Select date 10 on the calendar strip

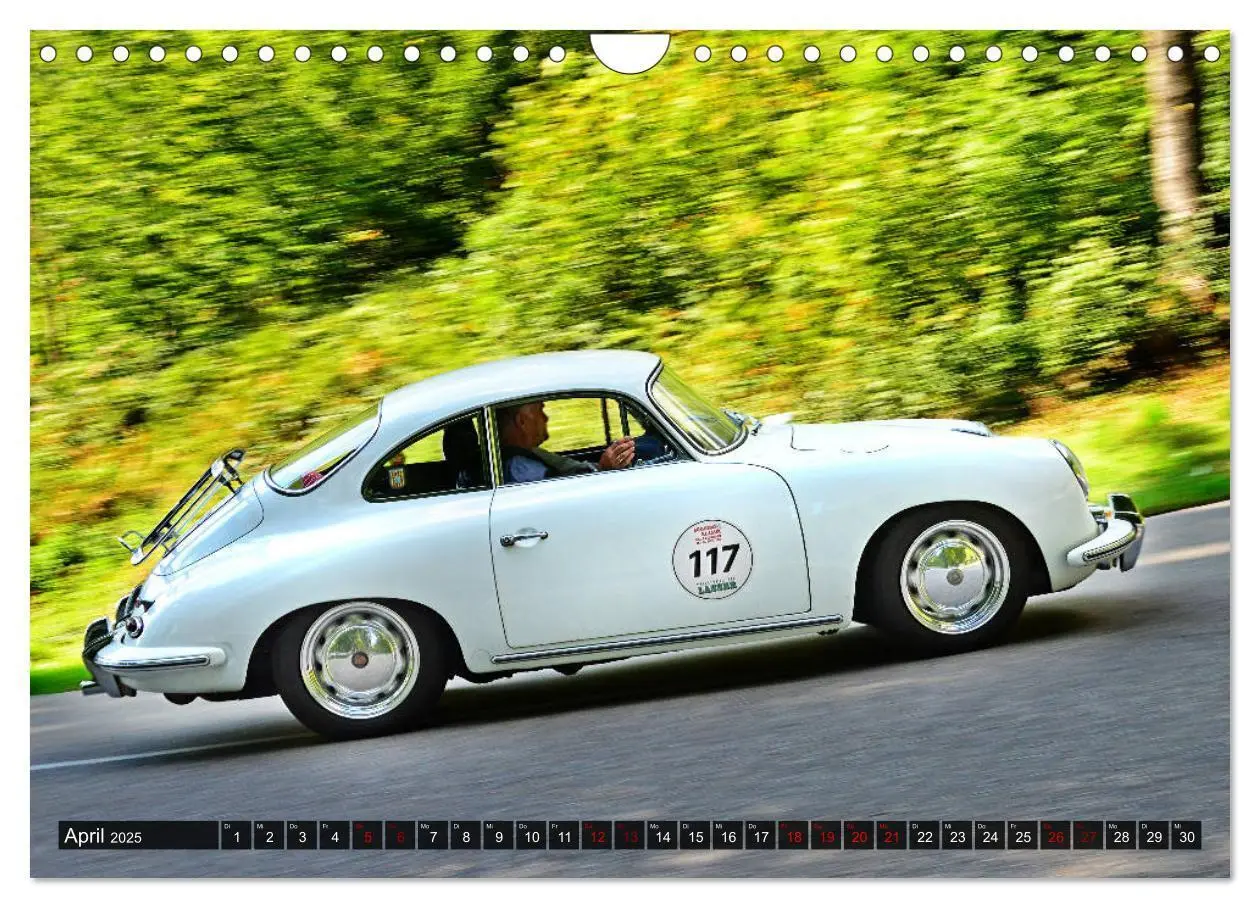click(x=531, y=836)
